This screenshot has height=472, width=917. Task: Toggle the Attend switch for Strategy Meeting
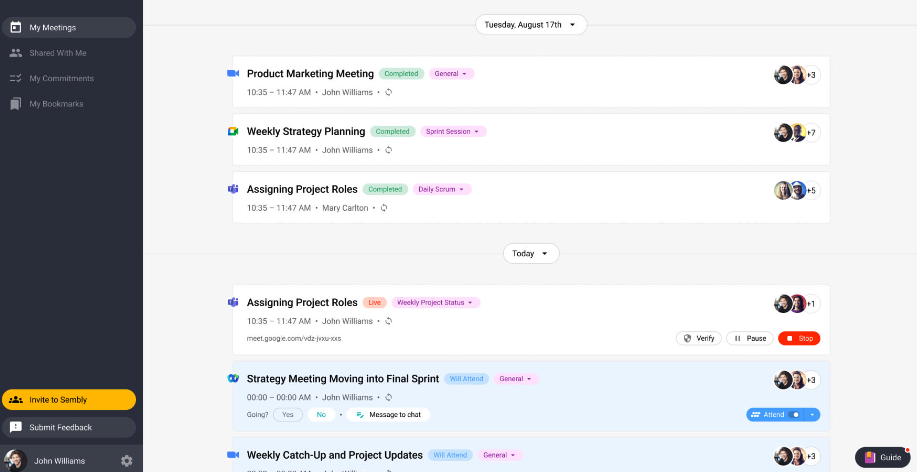[794, 415]
